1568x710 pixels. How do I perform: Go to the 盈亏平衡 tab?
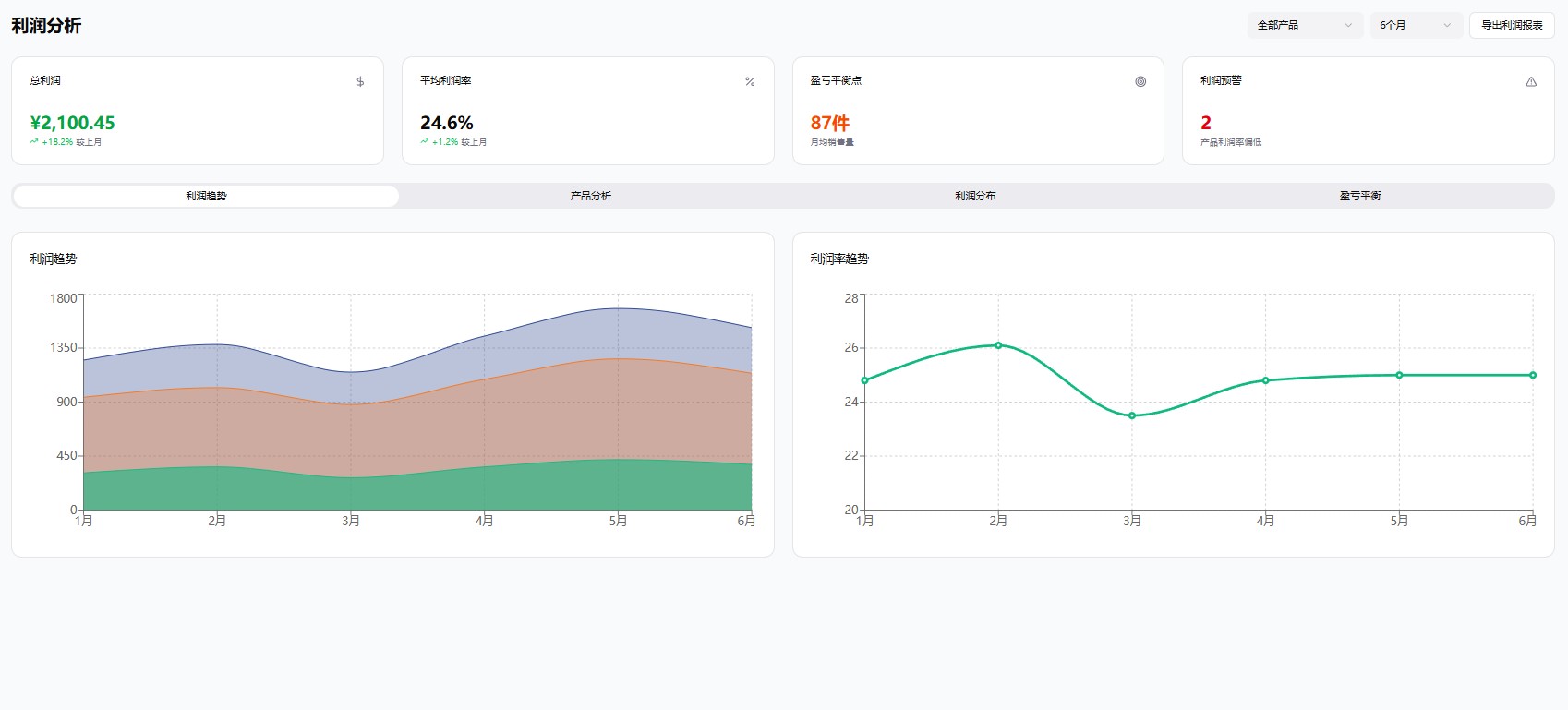click(1360, 196)
